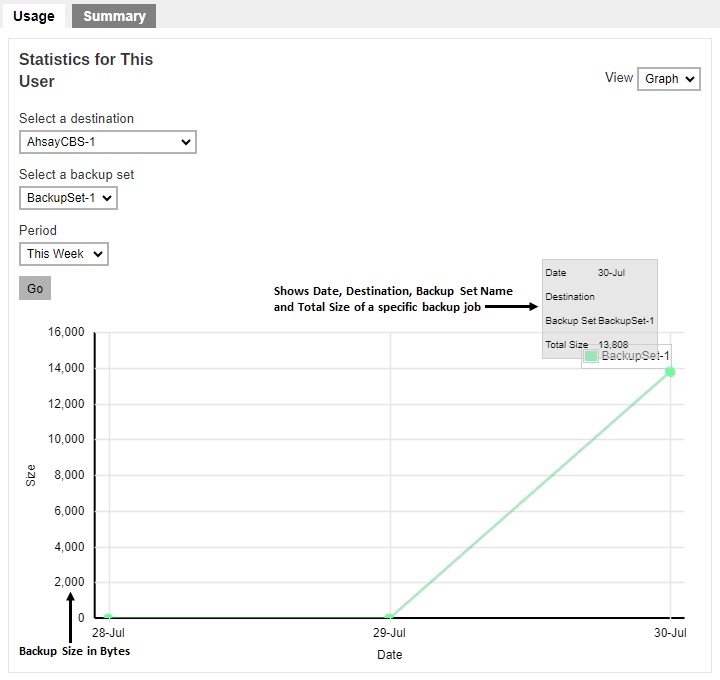
Task: Open the Period dropdown showing This Week
Action: (64, 254)
